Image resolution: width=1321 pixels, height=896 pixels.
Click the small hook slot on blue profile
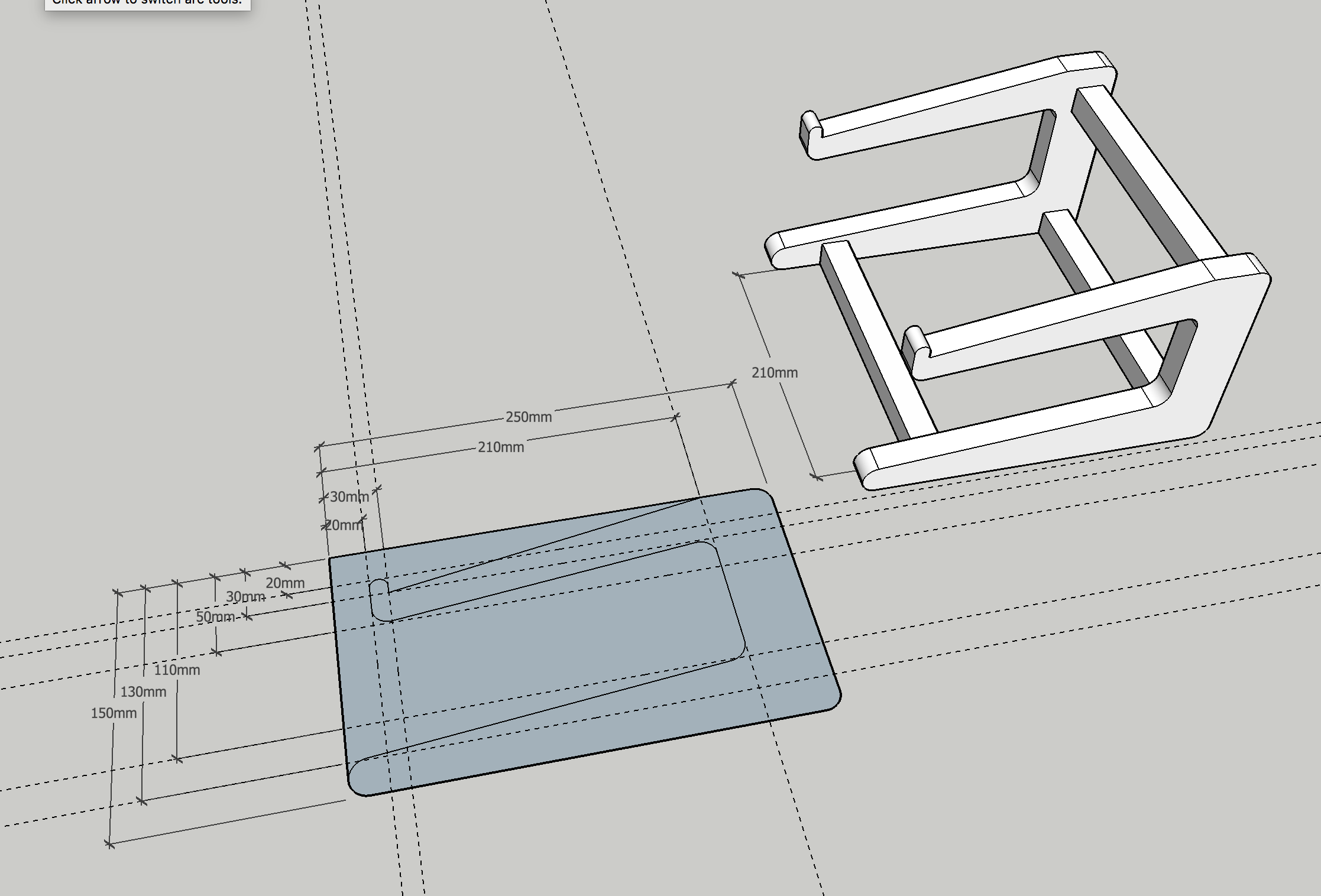point(380,599)
